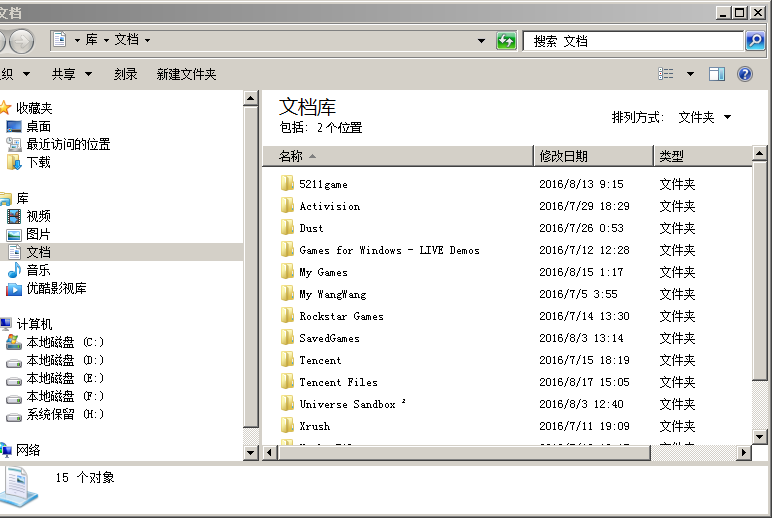Viewport: 772px width, 518px height.
Task: Click the search magnifier button
Action: (755, 40)
